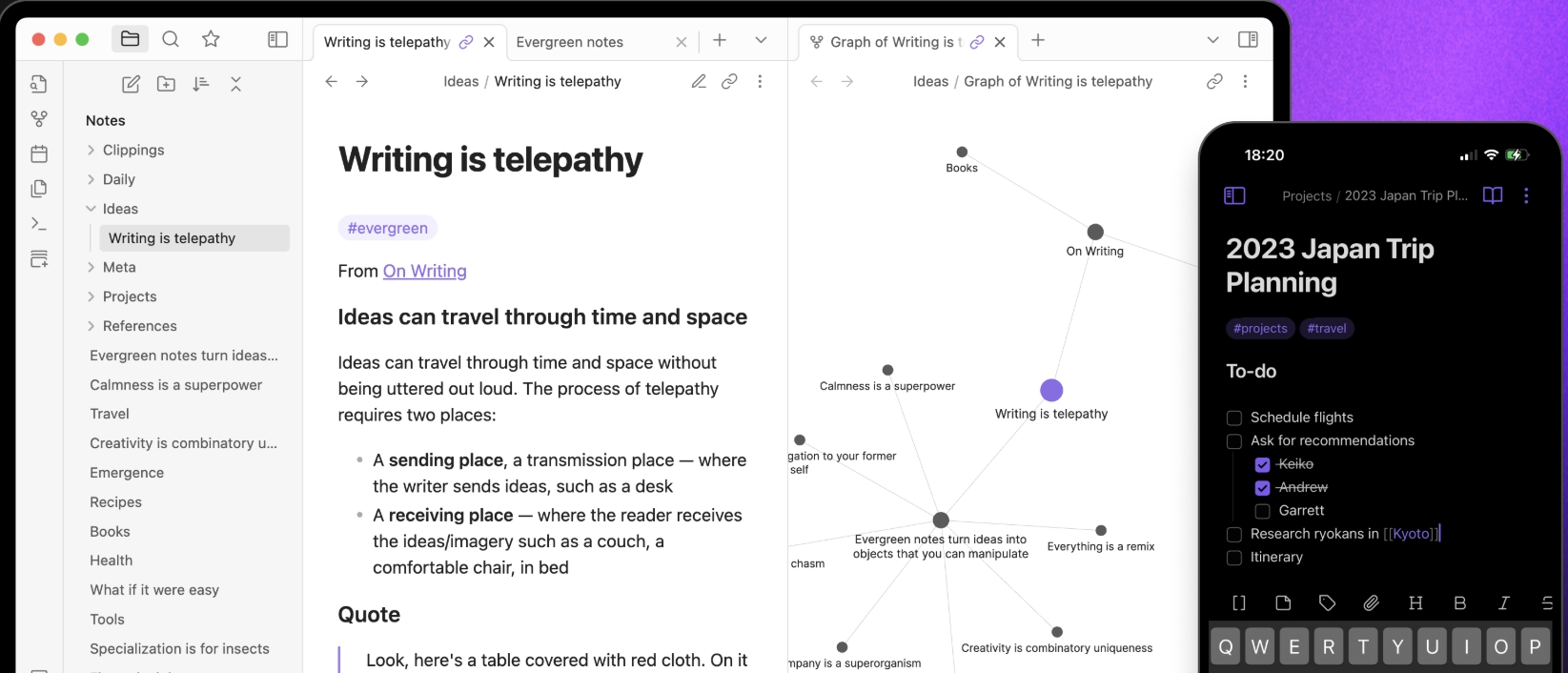Switch note to editing mode pencil icon
The image size is (1568, 673).
[699, 81]
